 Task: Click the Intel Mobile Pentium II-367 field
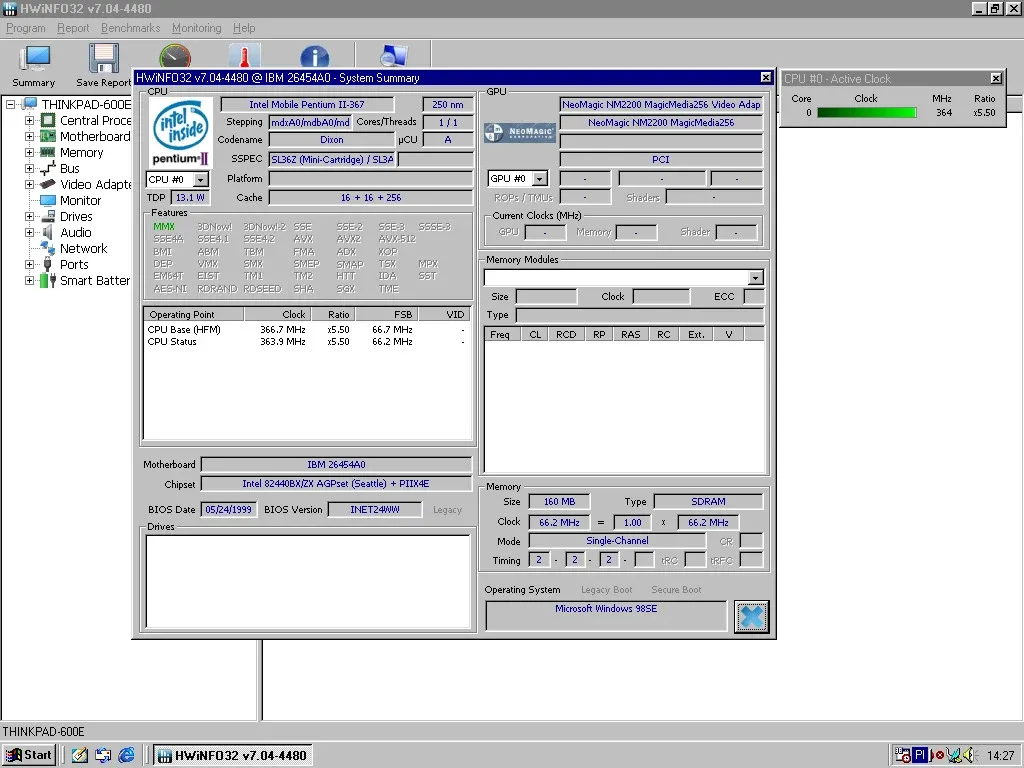coord(307,104)
